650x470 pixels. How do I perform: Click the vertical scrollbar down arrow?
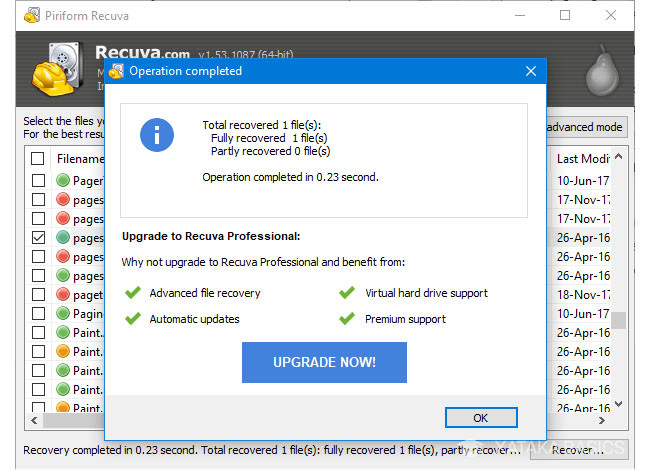(618, 404)
